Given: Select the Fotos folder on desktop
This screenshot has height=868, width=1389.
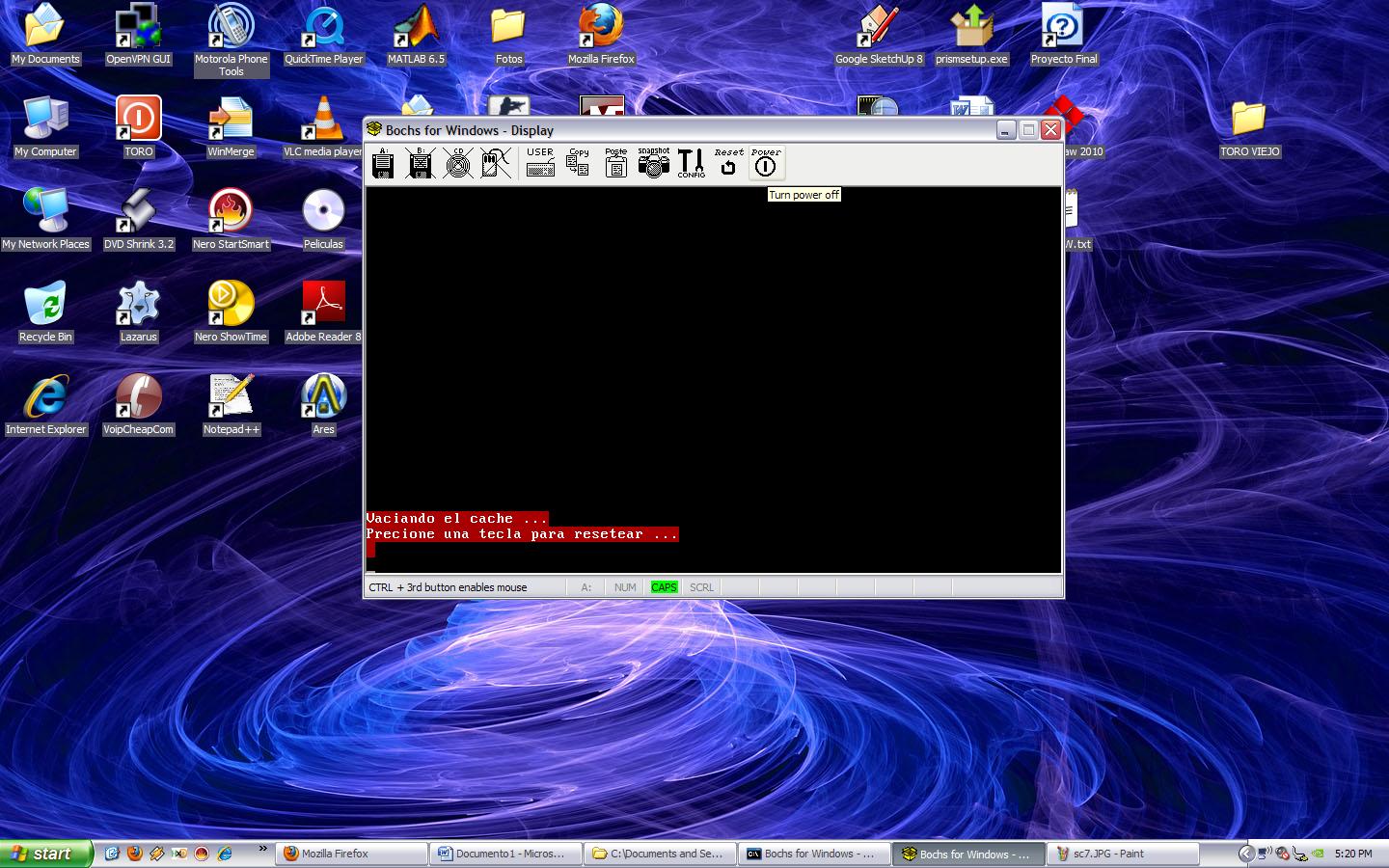Looking at the screenshot, I should (x=508, y=35).
